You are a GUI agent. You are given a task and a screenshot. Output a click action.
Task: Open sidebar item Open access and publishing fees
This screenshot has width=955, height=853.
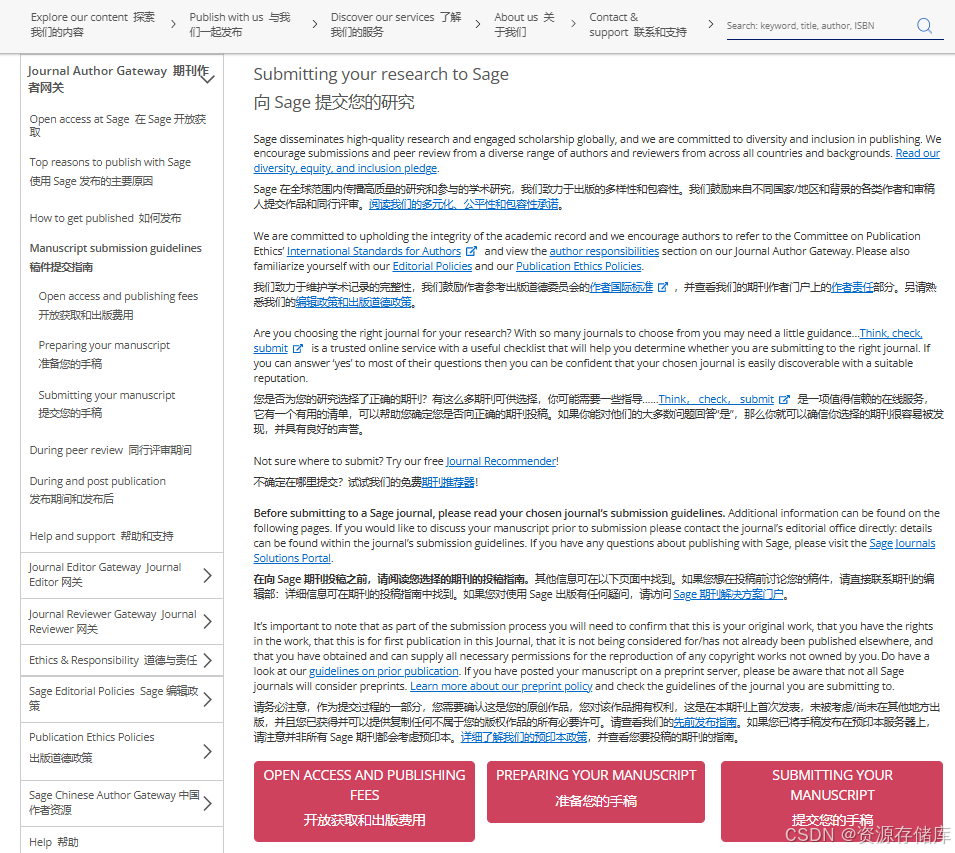118,305
